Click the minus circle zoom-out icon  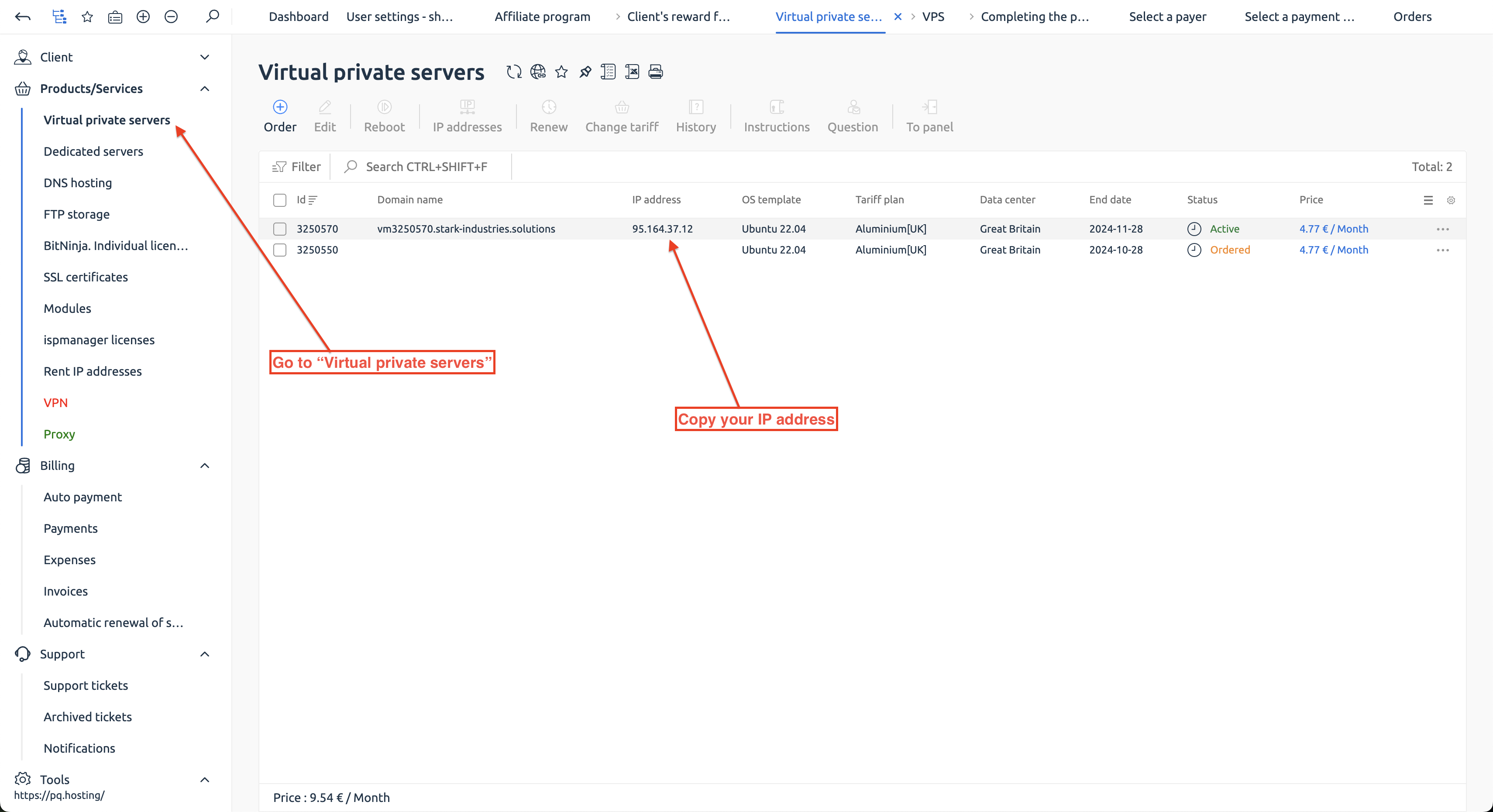pos(171,17)
